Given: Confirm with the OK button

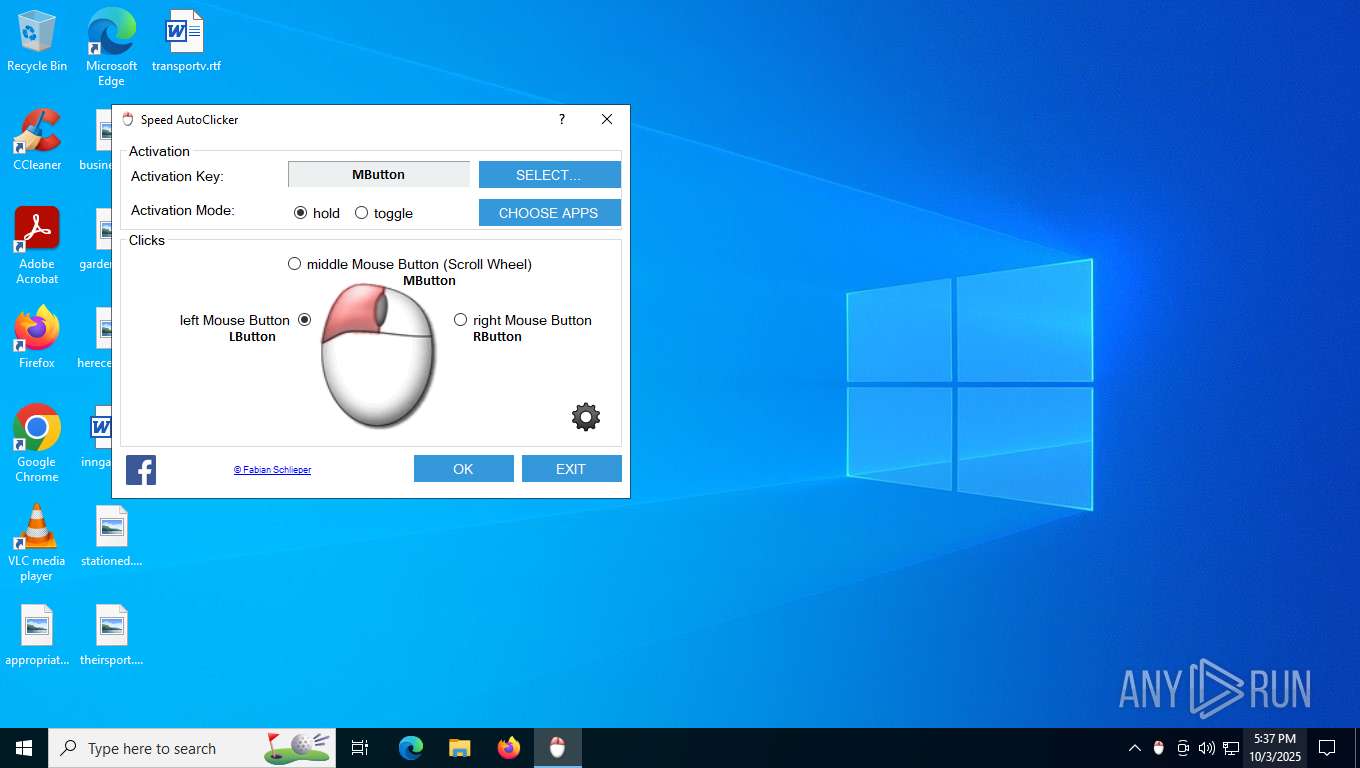Looking at the screenshot, I should (x=464, y=469).
